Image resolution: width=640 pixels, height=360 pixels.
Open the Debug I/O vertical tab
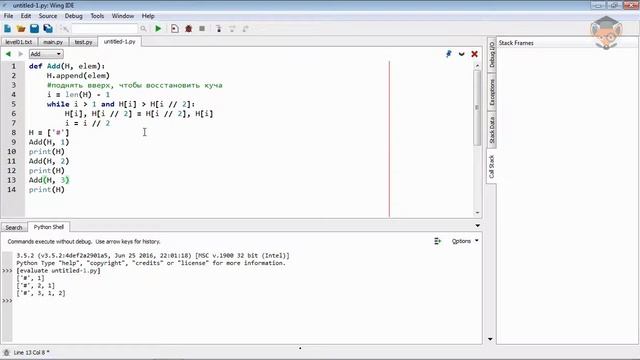(491, 54)
